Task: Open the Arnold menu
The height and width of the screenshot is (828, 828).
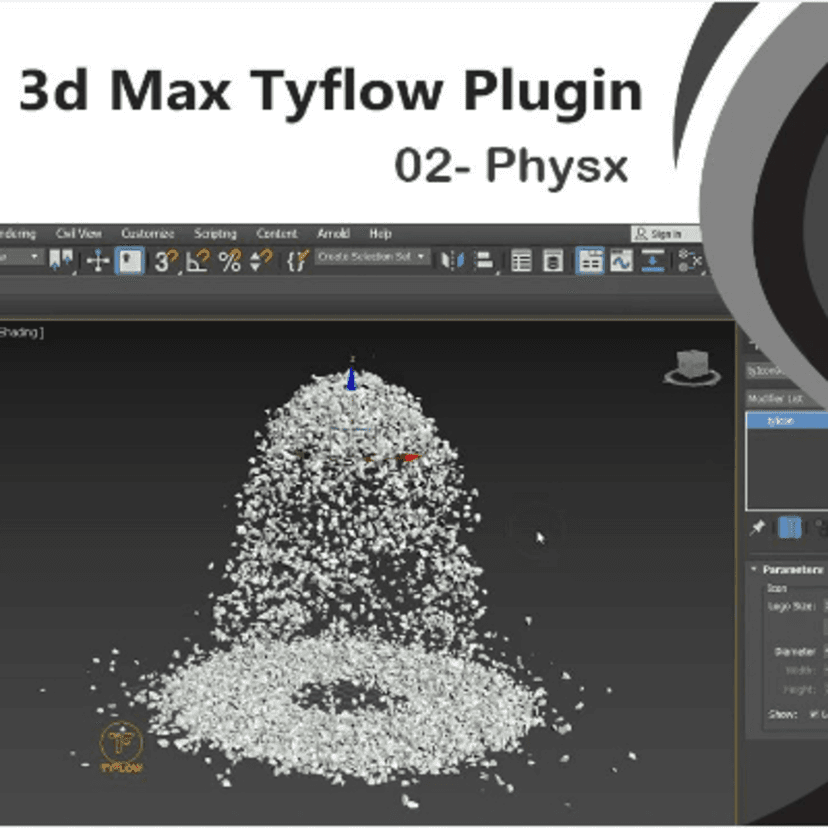Action: click(x=333, y=233)
